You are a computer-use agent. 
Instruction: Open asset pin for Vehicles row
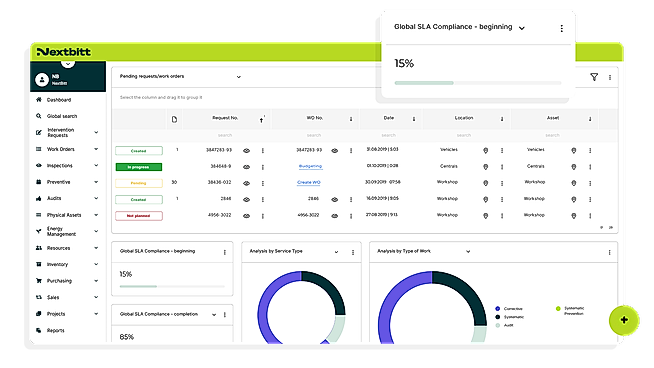574,151
